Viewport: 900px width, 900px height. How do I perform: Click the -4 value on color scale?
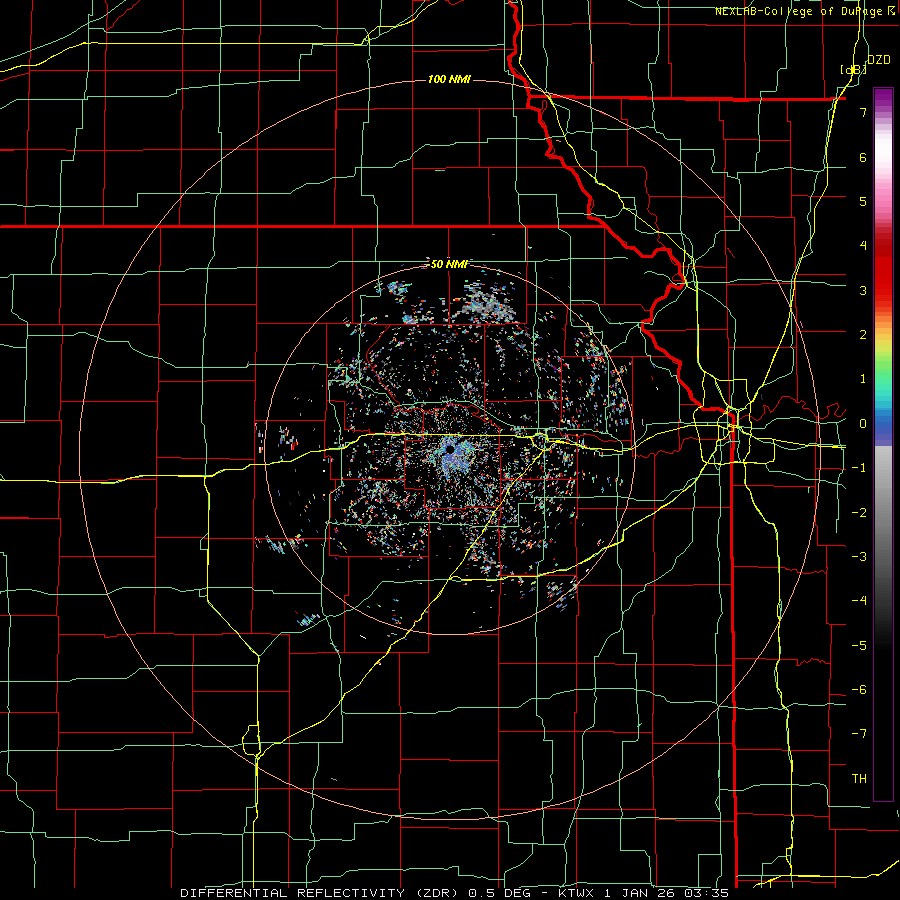point(859,601)
